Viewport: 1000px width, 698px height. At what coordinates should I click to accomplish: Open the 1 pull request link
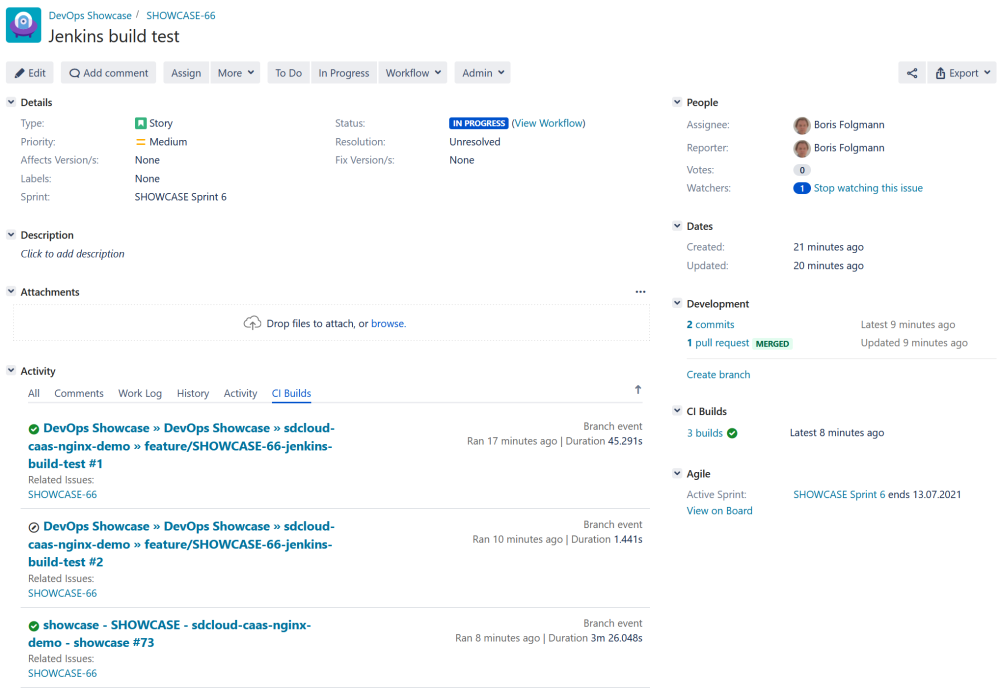[718, 343]
